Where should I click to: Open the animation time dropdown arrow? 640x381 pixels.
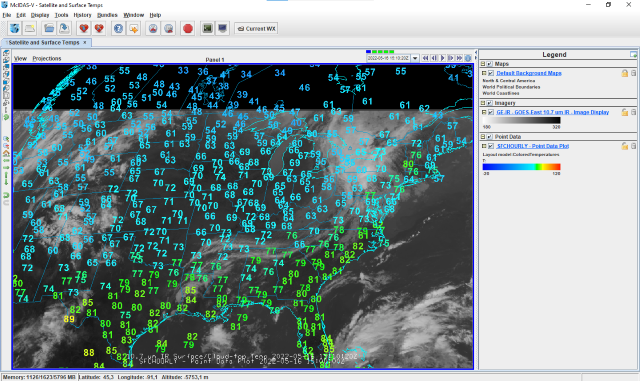tap(415, 58)
